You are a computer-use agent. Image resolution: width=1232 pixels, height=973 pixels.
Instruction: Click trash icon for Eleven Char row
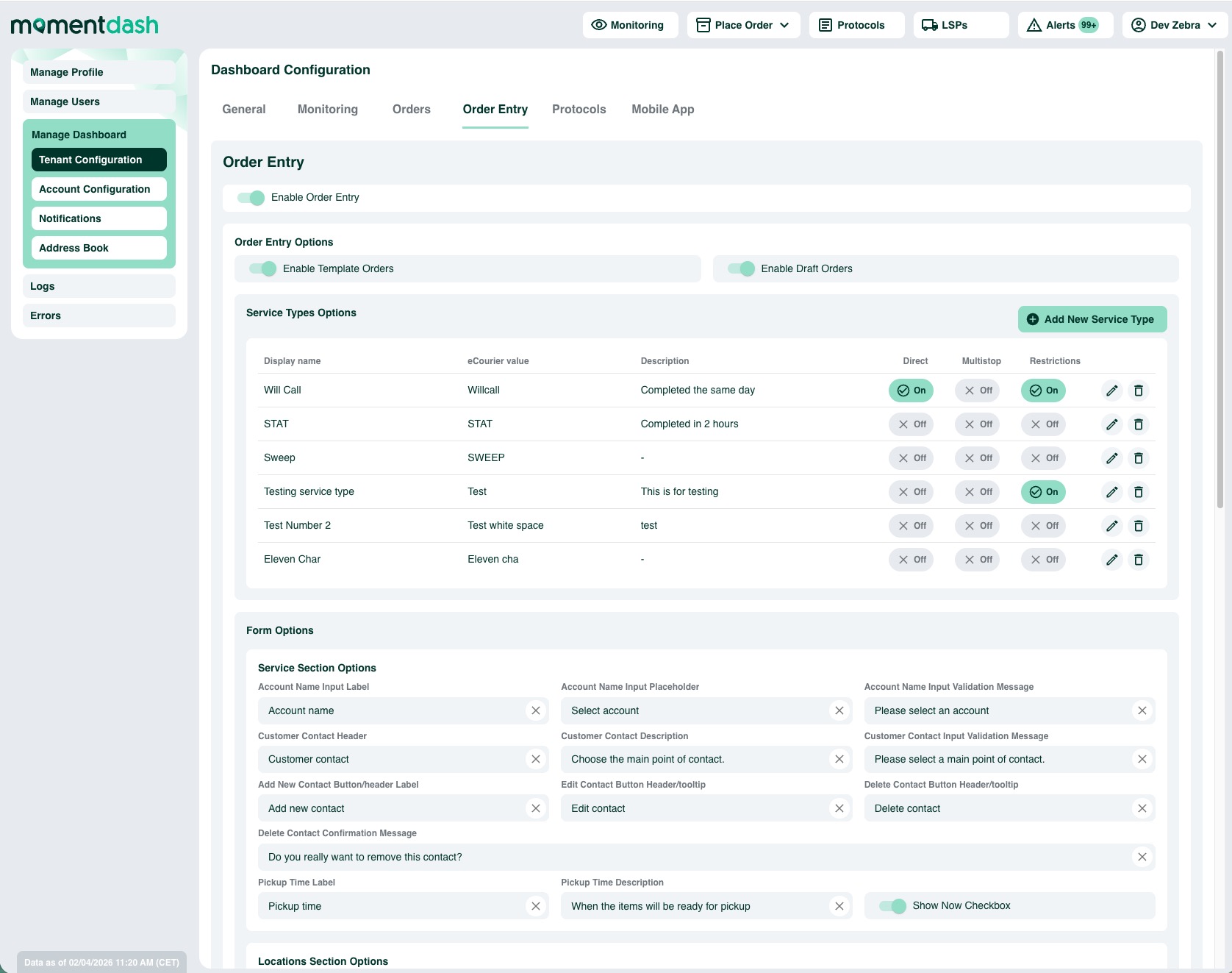1138,560
